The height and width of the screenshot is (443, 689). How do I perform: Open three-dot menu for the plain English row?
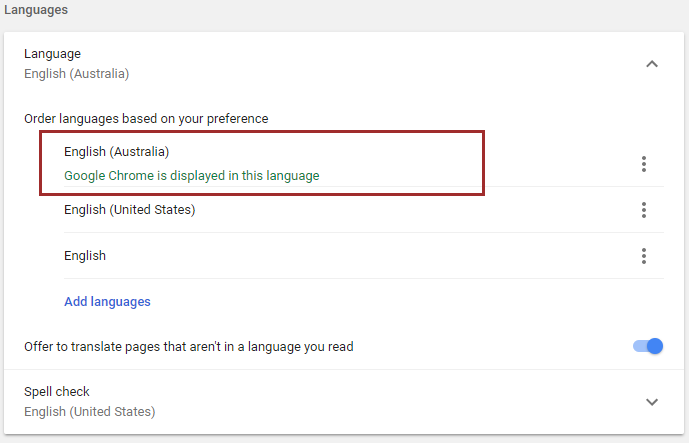(x=644, y=256)
